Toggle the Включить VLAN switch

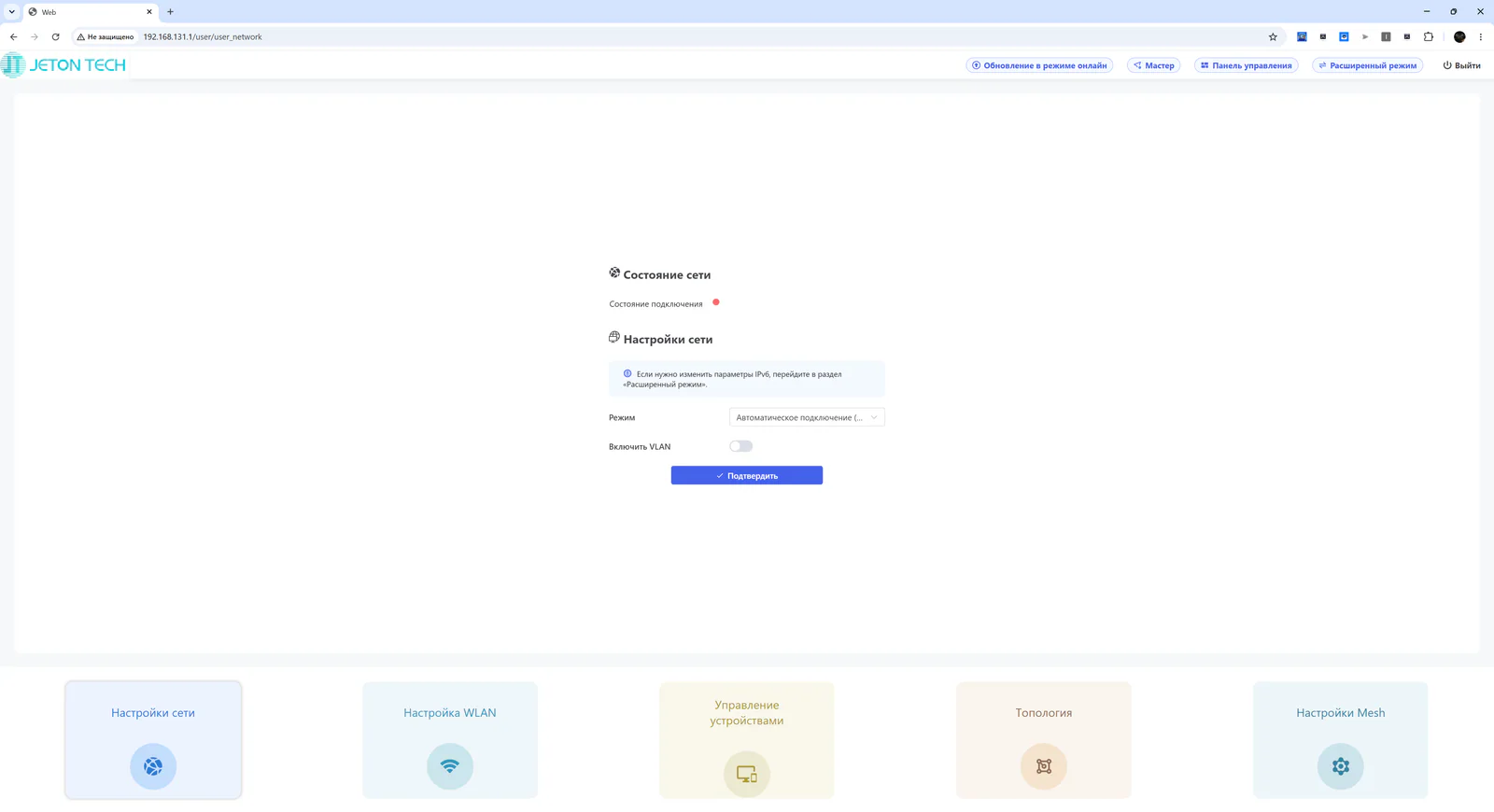tap(740, 446)
